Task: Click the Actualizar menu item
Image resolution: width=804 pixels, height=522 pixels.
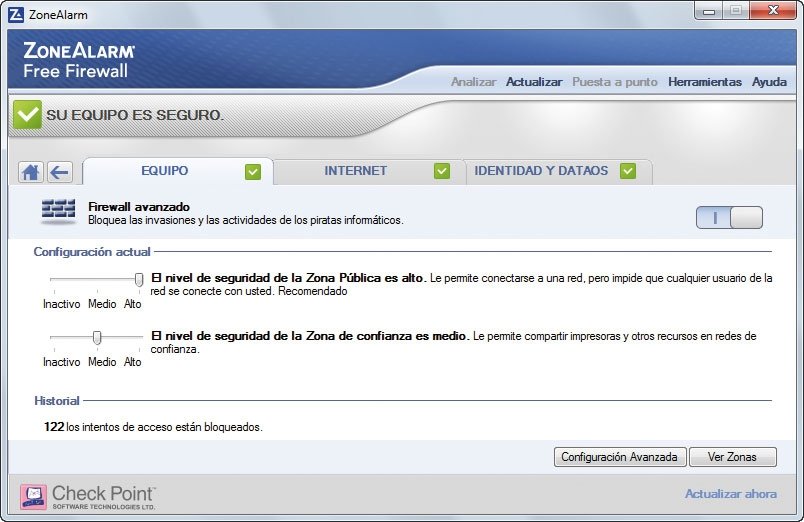Action: (534, 82)
